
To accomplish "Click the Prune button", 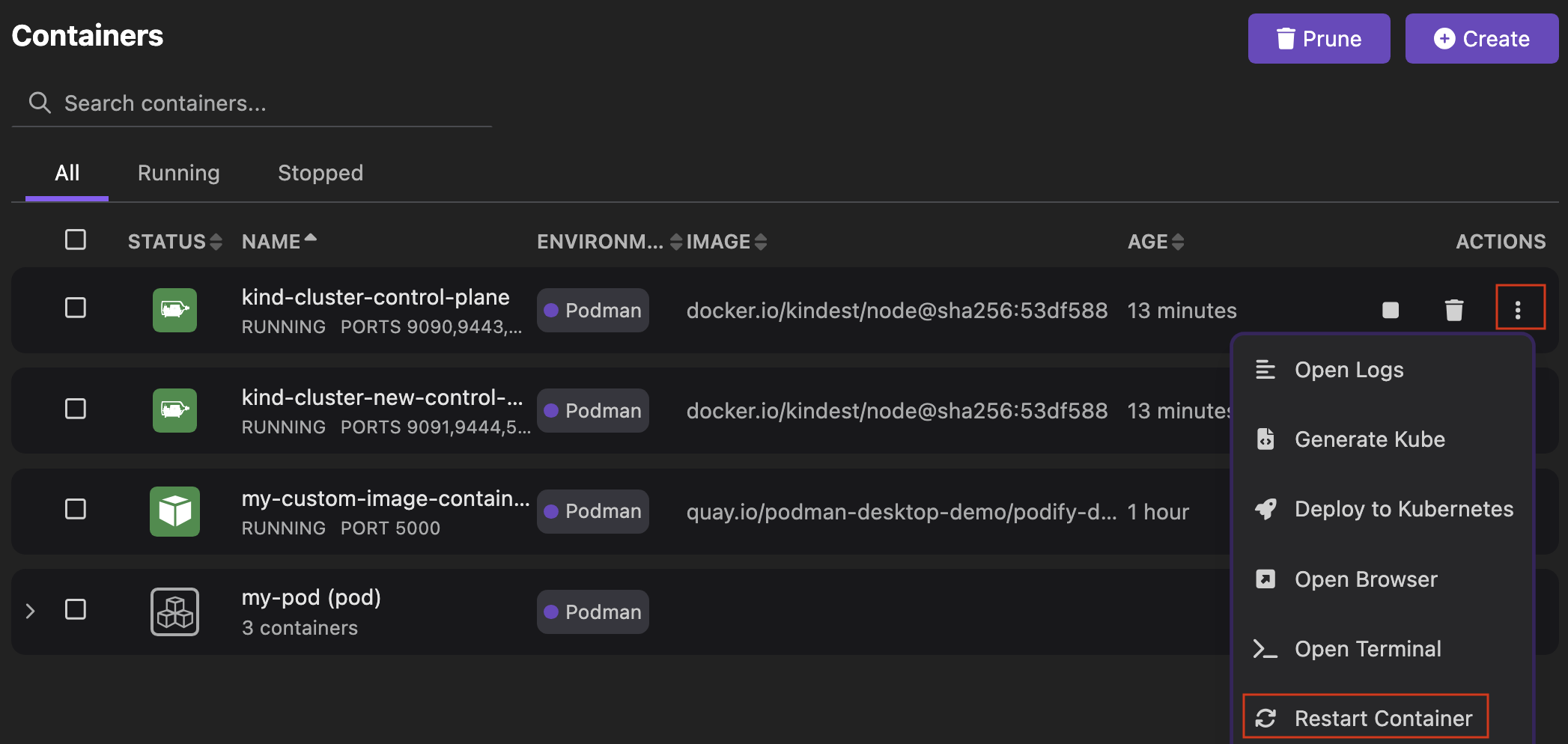I will coord(1319,38).
